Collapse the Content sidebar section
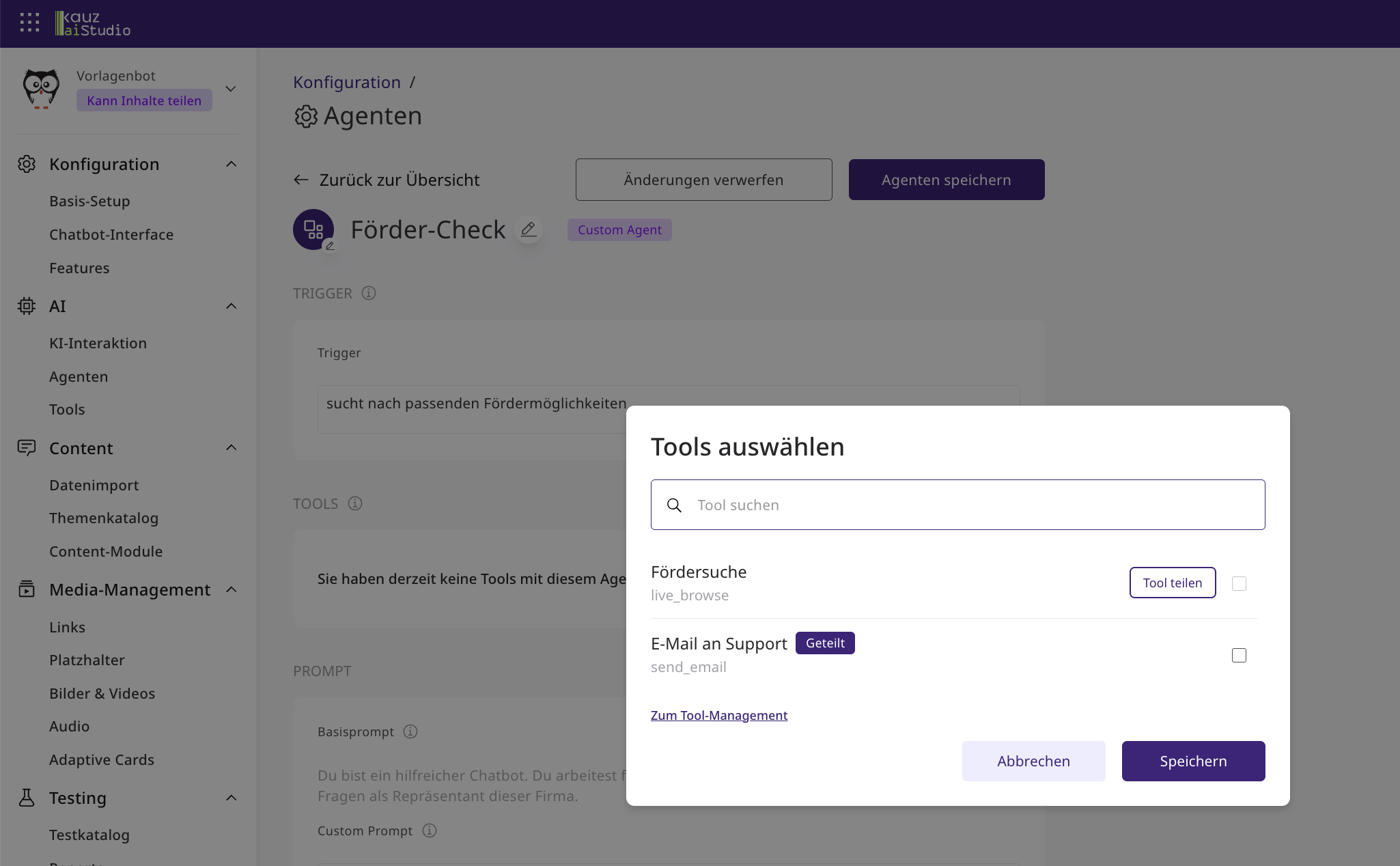 [x=232, y=448]
